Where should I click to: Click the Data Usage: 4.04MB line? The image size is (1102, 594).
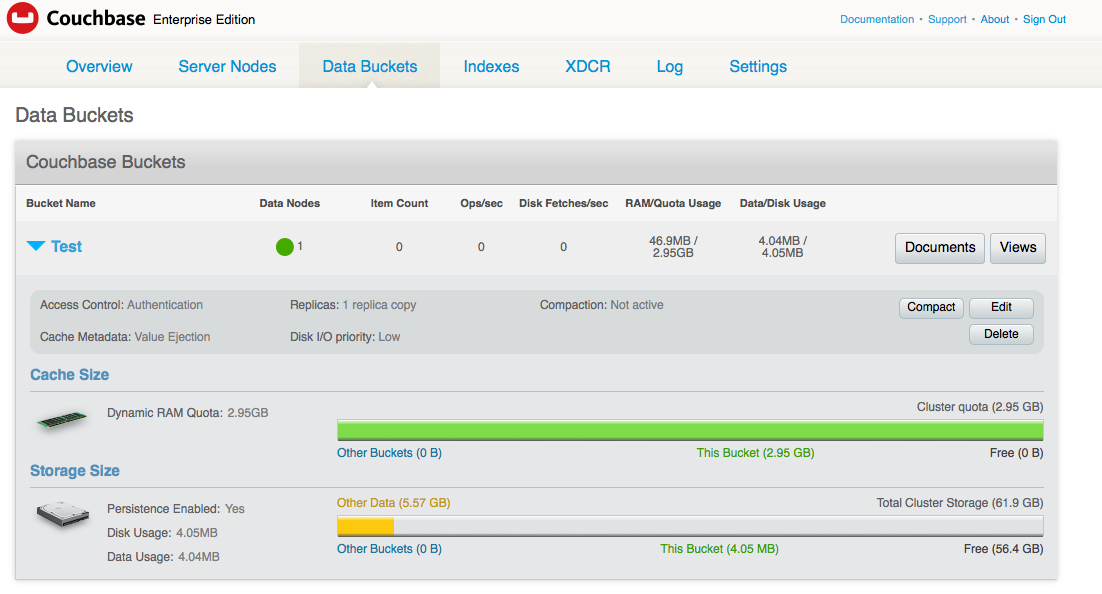click(163, 557)
